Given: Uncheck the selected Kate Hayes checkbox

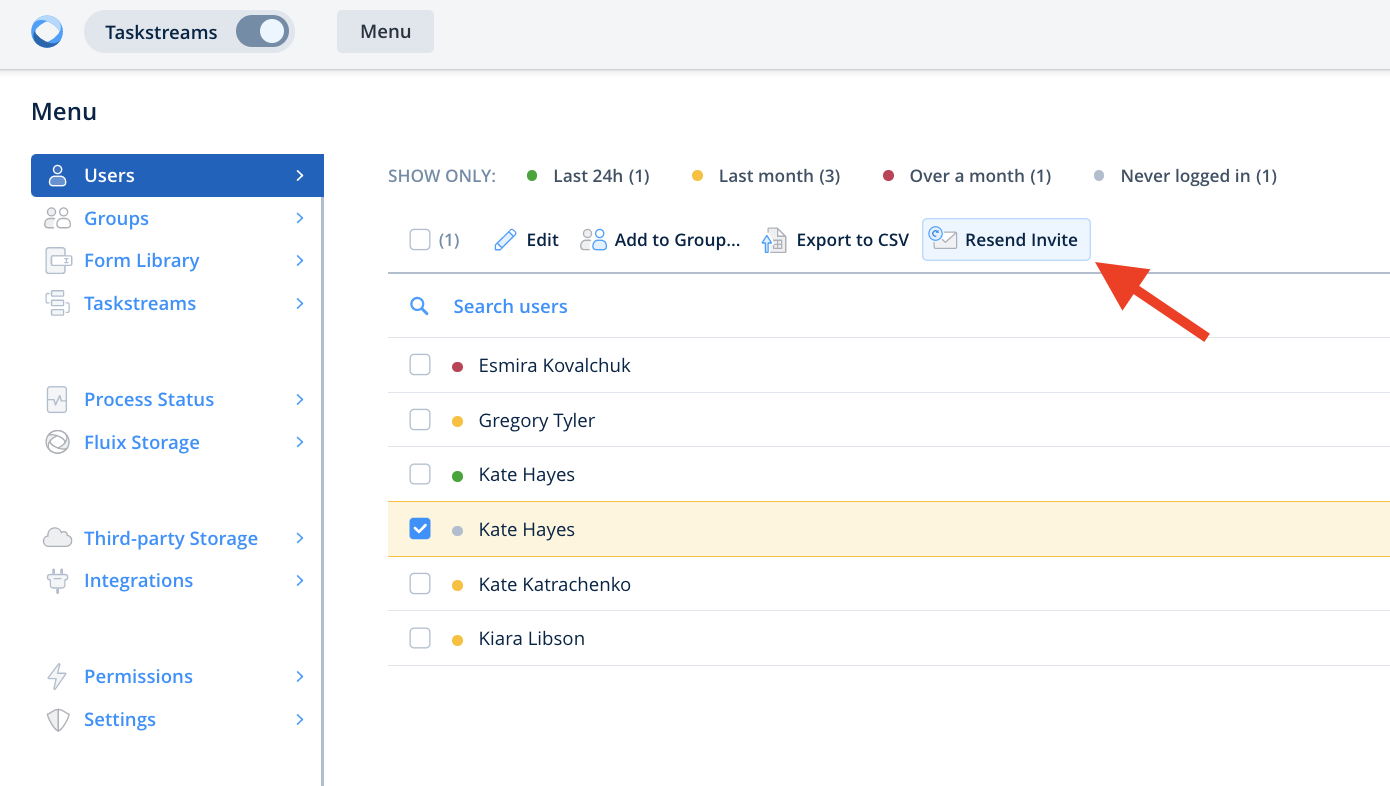Looking at the screenshot, I should (x=420, y=529).
